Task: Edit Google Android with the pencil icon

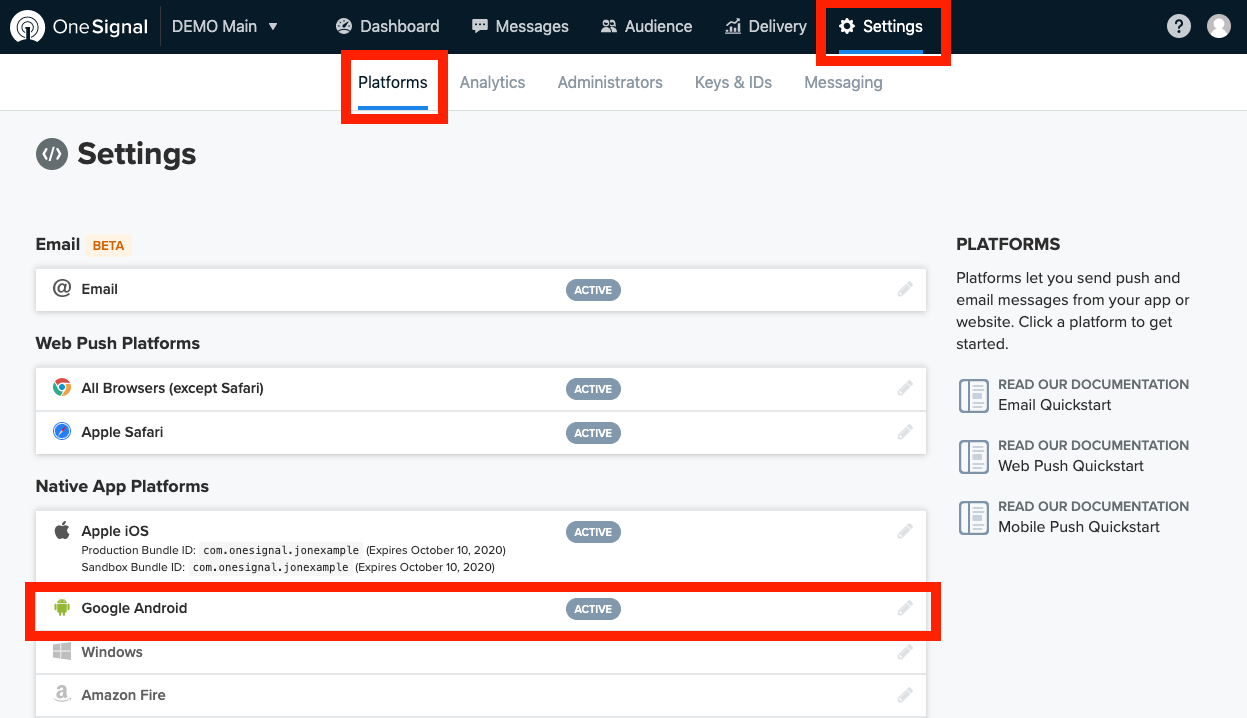Action: coord(905,608)
